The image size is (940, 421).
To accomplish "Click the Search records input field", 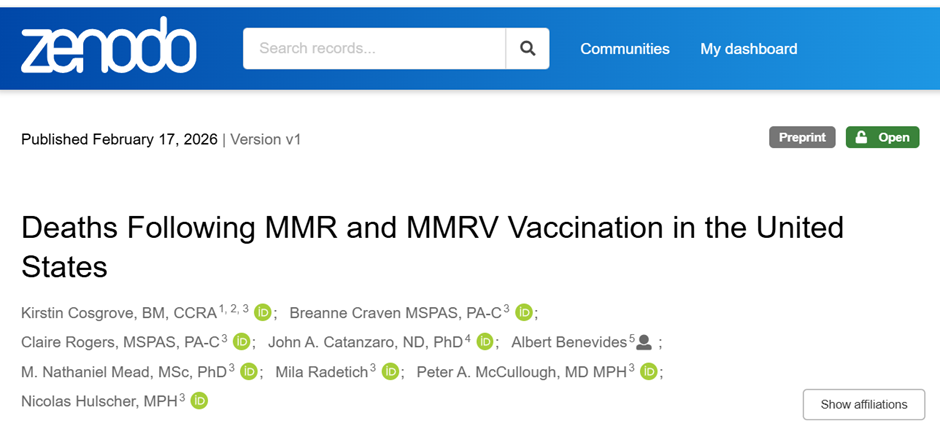I will click(373, 48).
